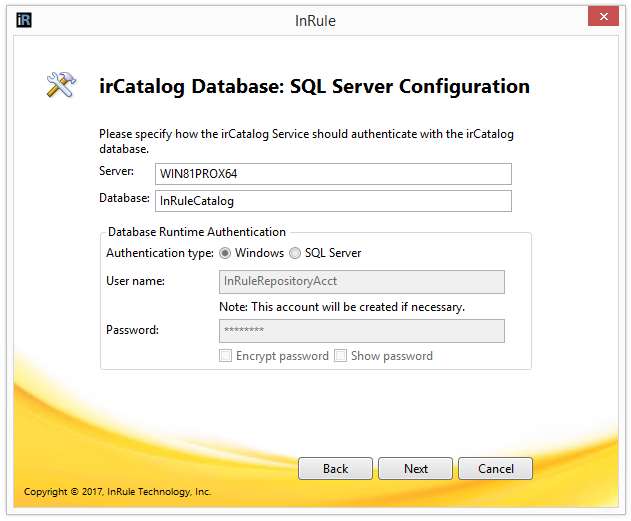631x521 pixels.
Task: Click the 'Password:' label
Action: tap(132, 330)
